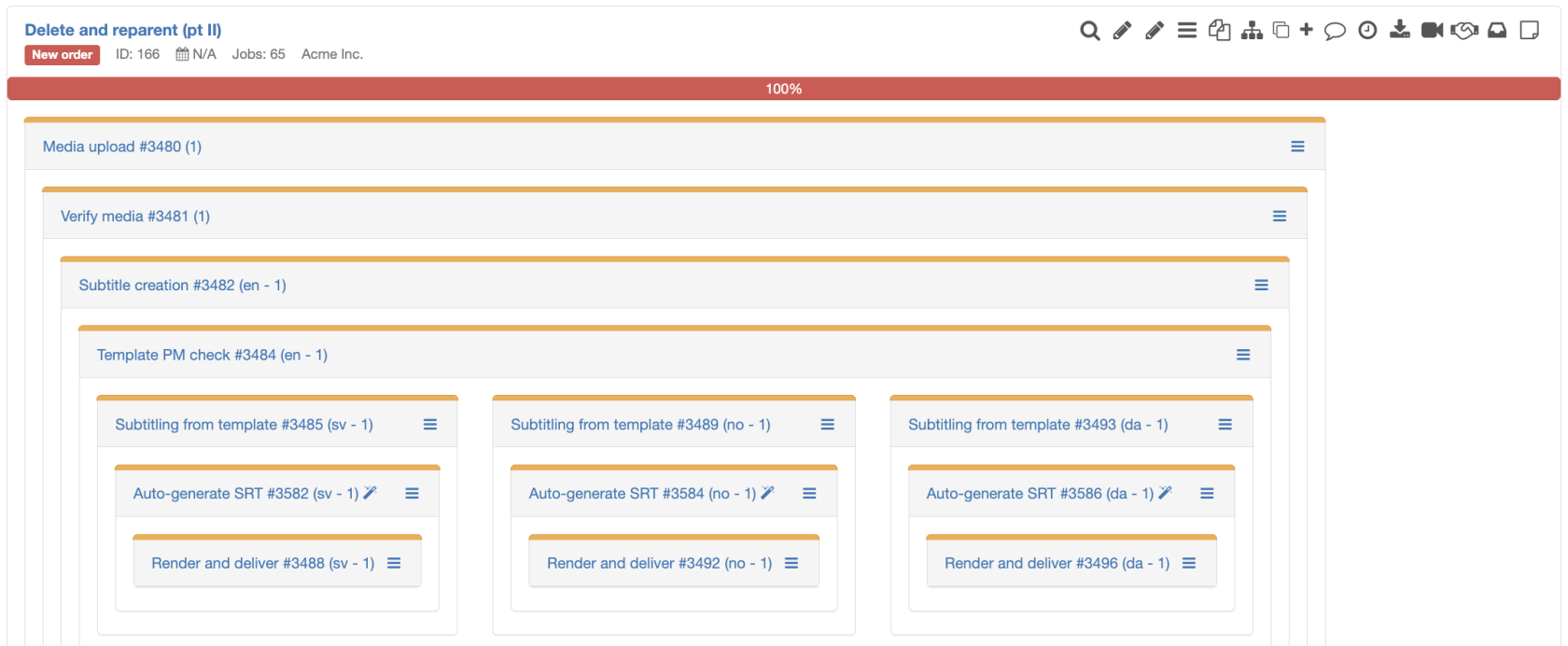Click magic wand icon on Auto-generate SRT #3586
This screenshot has width=1568, height=646.
[1165, 493]
